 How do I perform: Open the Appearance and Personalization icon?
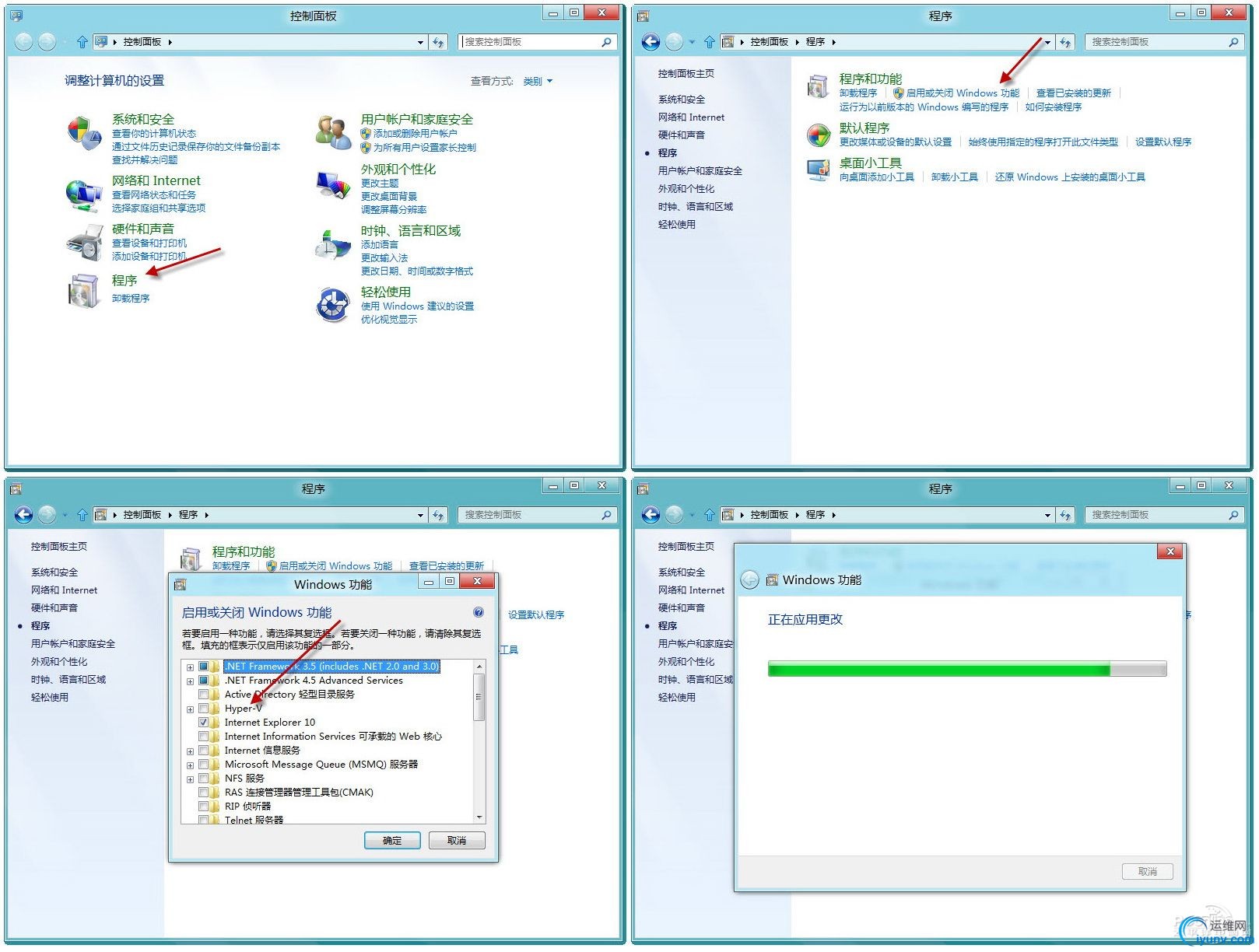[334, 184]
